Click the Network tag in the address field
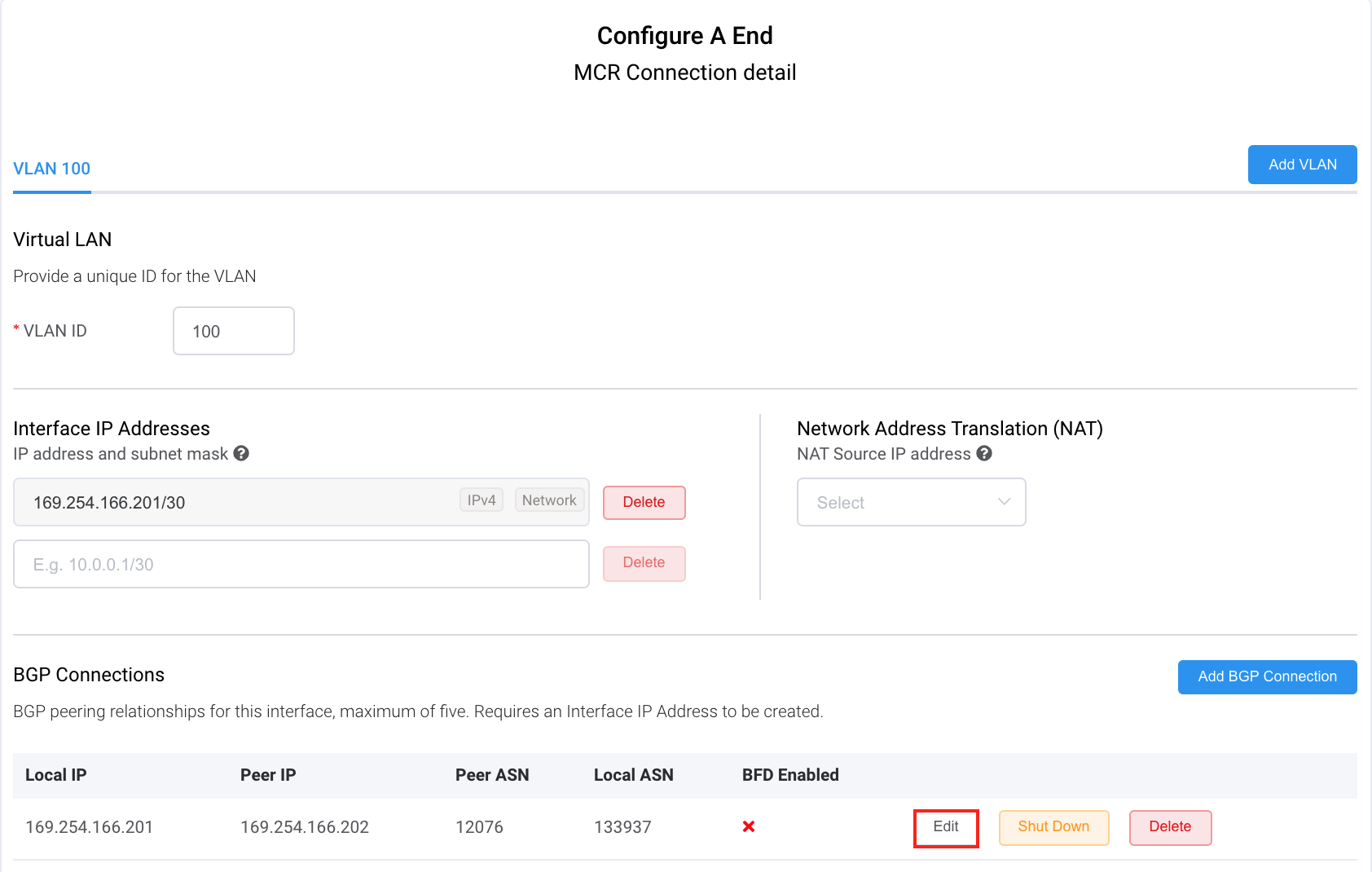Image resolution: width=1372 pixels, height=872 pixels. pyautogui.click(x=549, y=500)
